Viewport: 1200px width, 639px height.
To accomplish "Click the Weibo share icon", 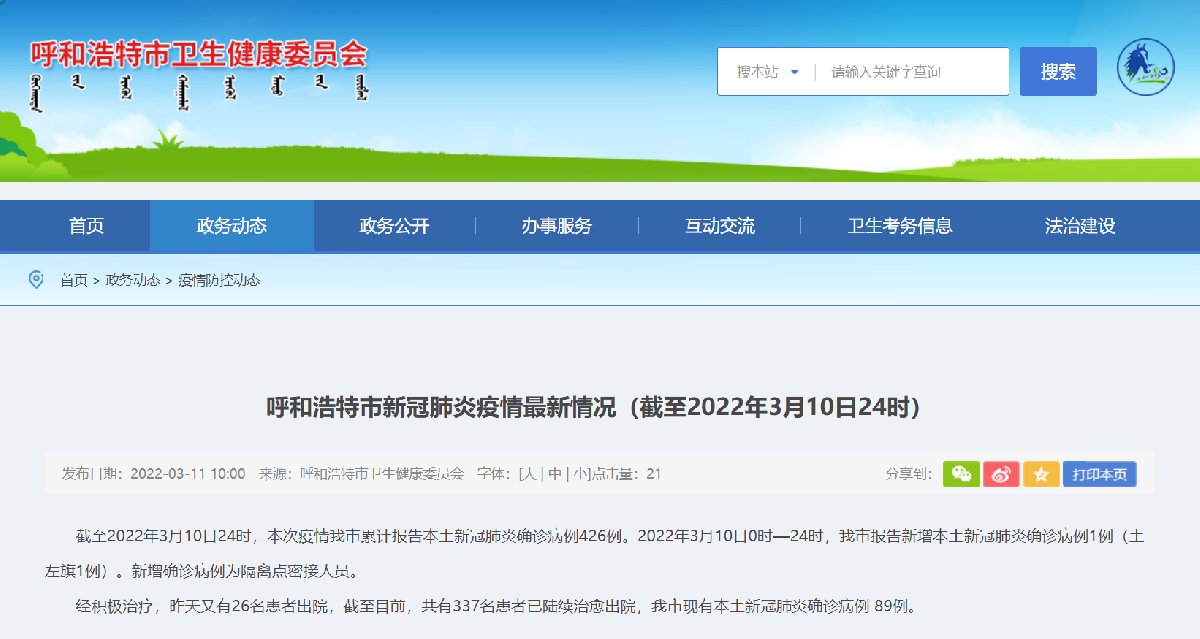I will click(x=1001, y=474).
